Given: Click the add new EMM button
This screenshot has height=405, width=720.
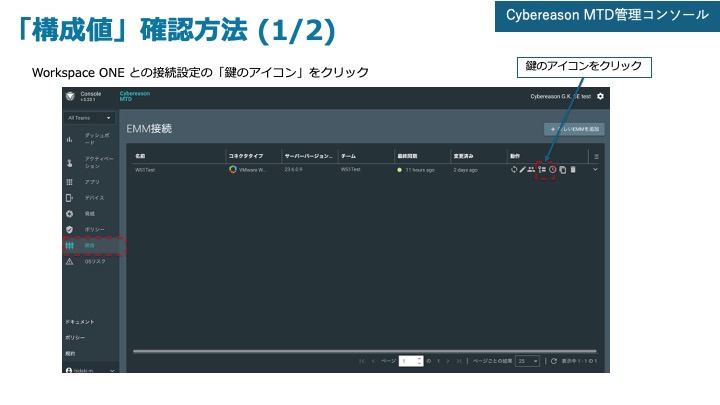Looking at the screenshot, I should coord(574,129).
